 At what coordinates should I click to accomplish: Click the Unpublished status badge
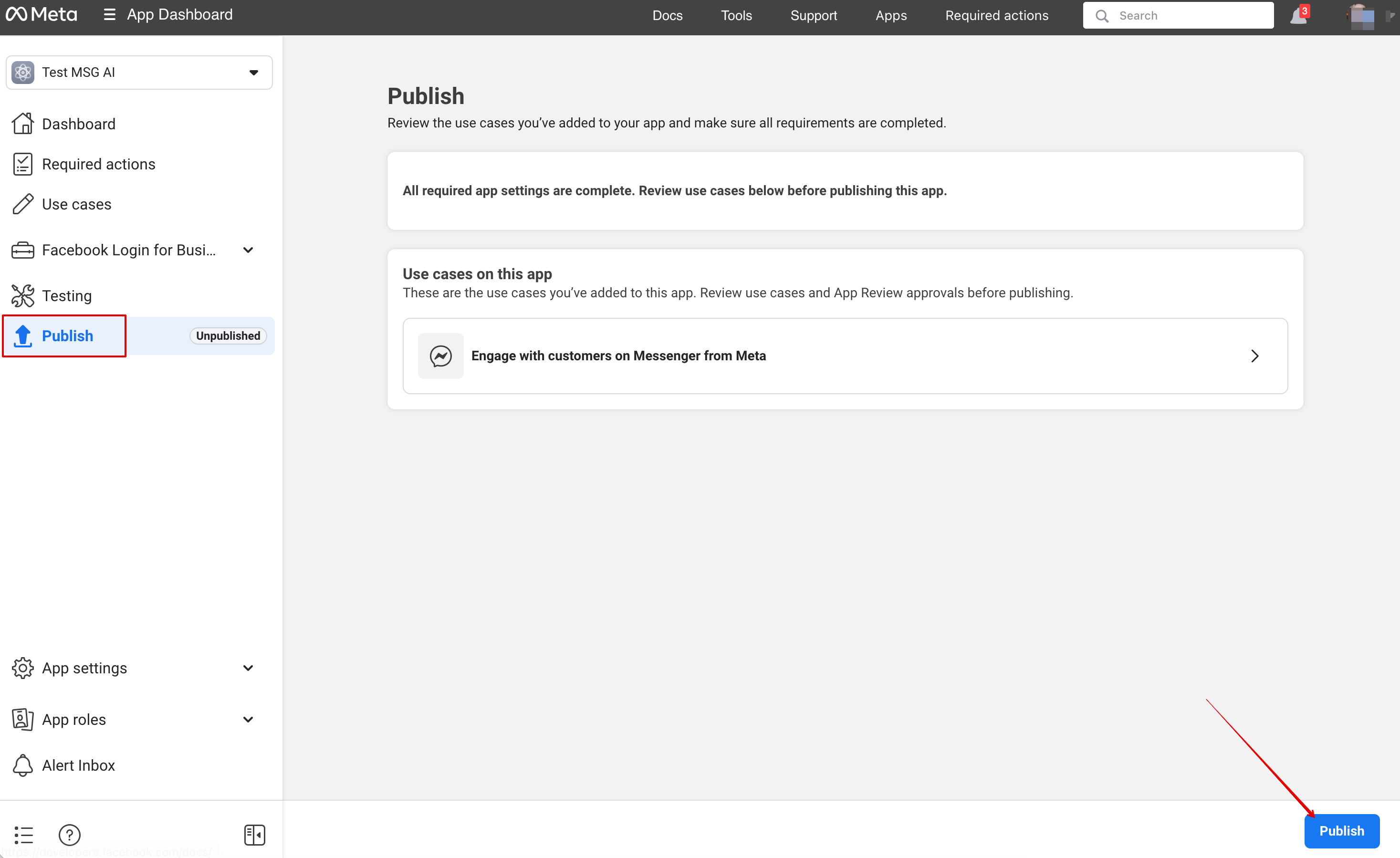click(x=228, y=336)
